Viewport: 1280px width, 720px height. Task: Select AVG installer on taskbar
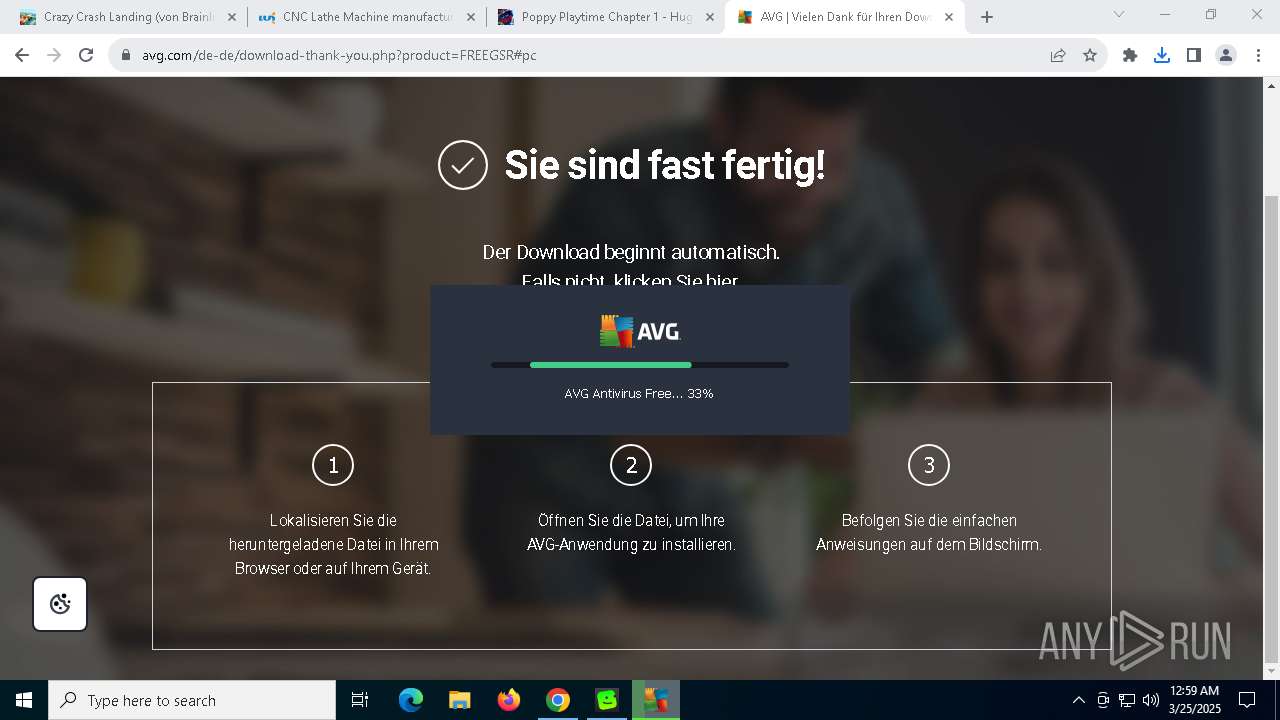tap(656, 700)
